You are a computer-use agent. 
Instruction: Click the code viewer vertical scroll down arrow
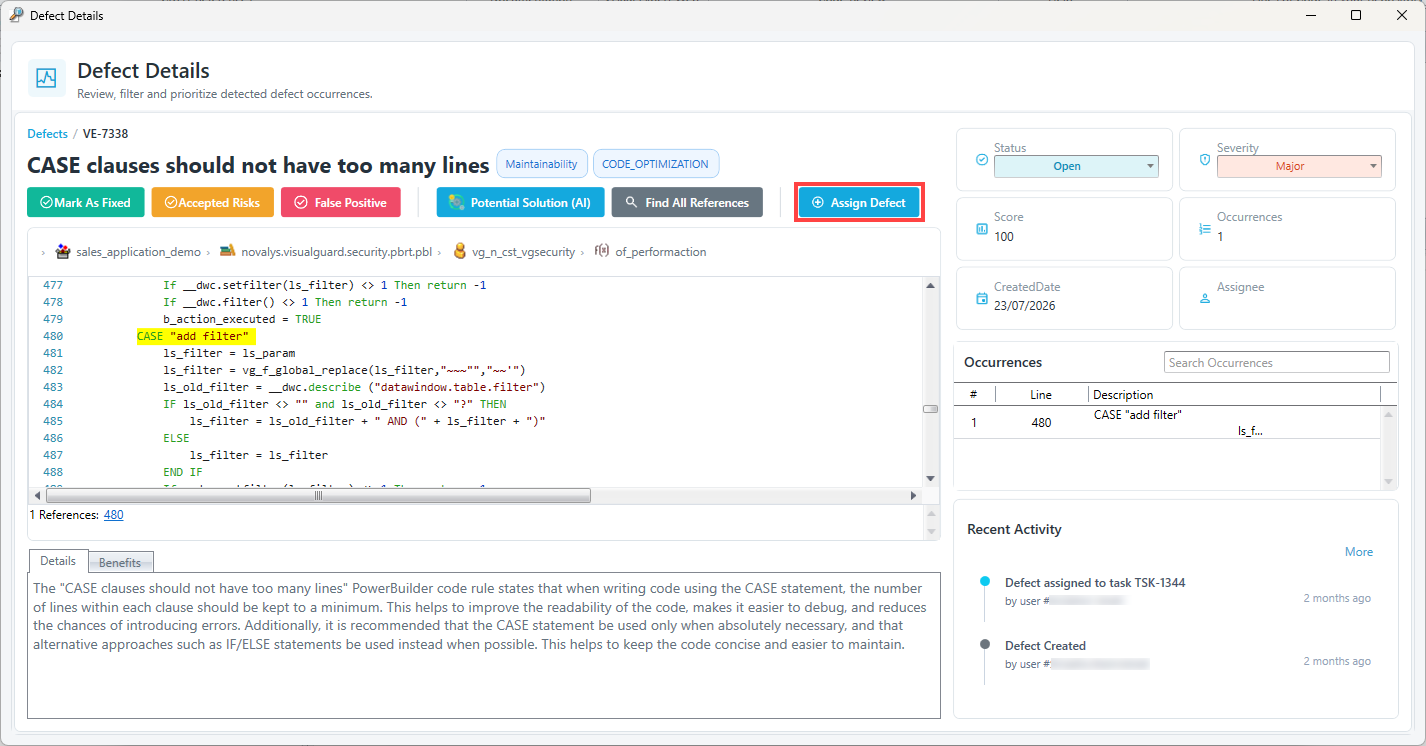tap(930, 478)
